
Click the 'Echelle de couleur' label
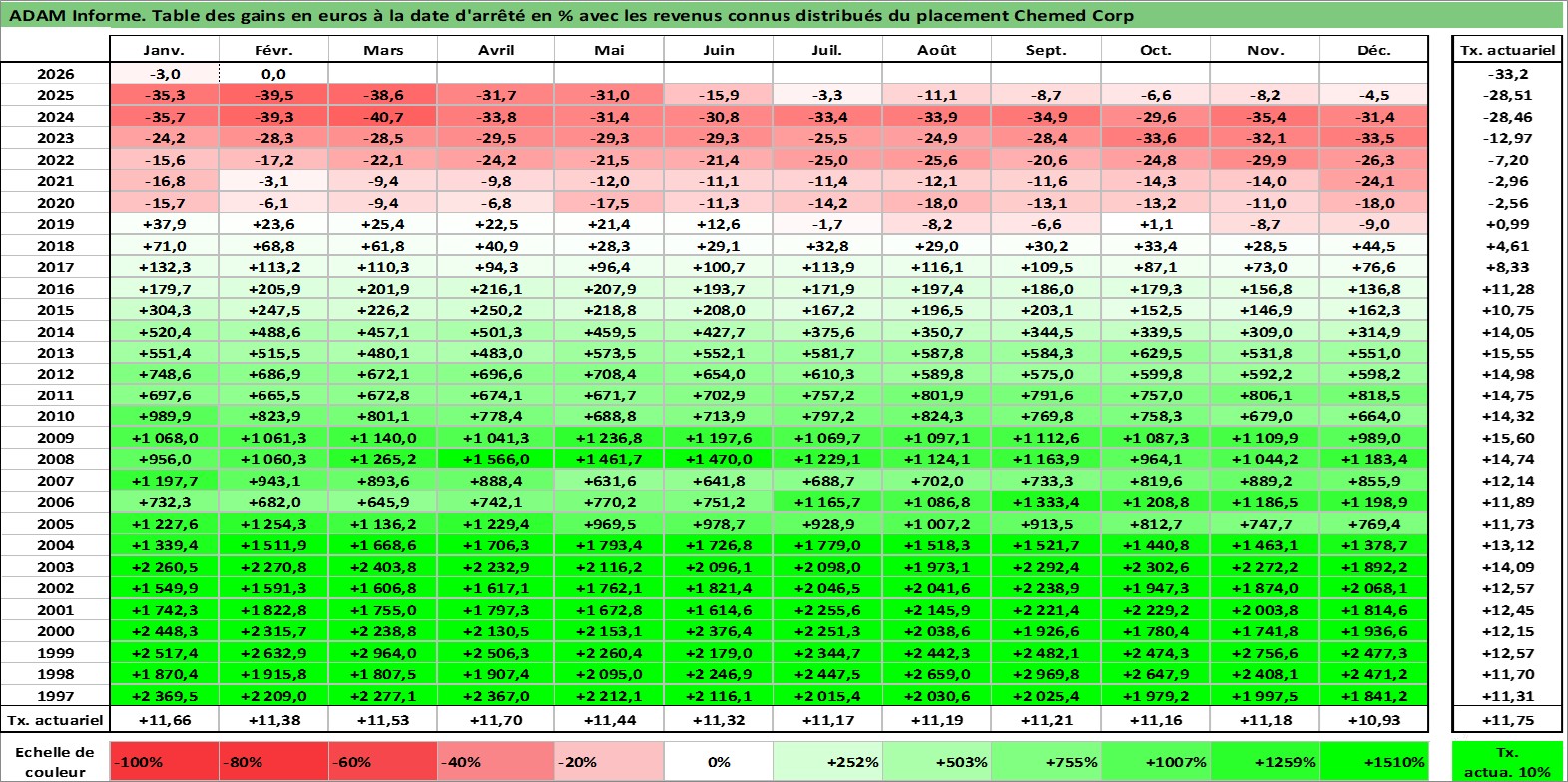(55, 761)
